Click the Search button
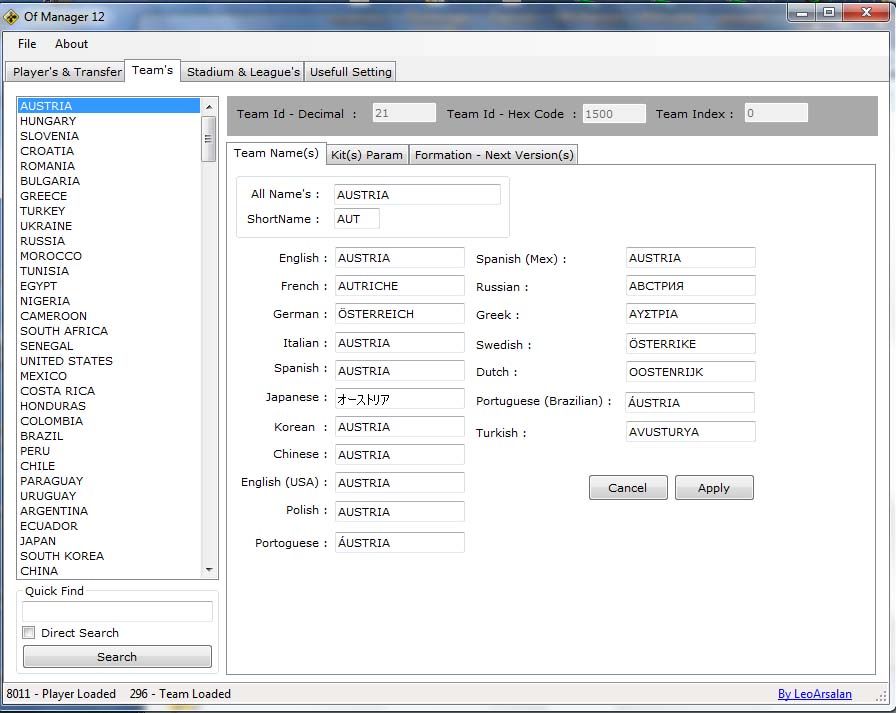Viewport: 896px width, 713px height. (x=117, y=657)
